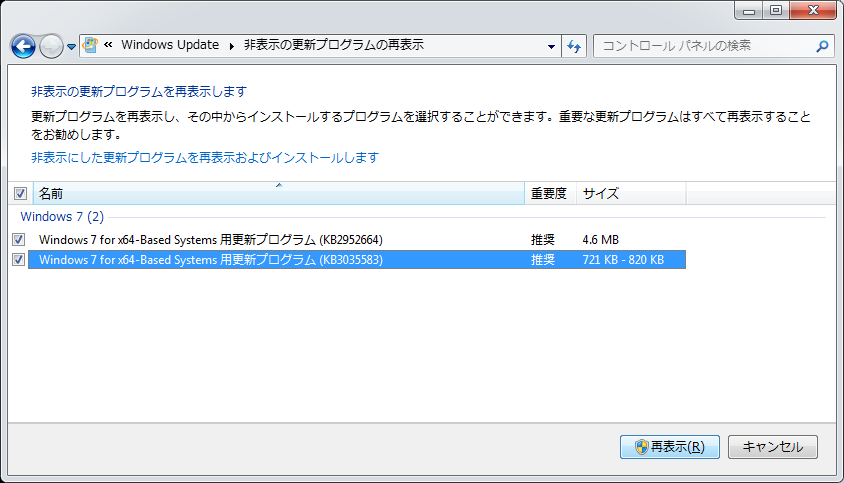The width and height of the screenshot is (844, 483).
Task: Uncheck the KB2952664 update checkbox
Action: coord(19,240)
